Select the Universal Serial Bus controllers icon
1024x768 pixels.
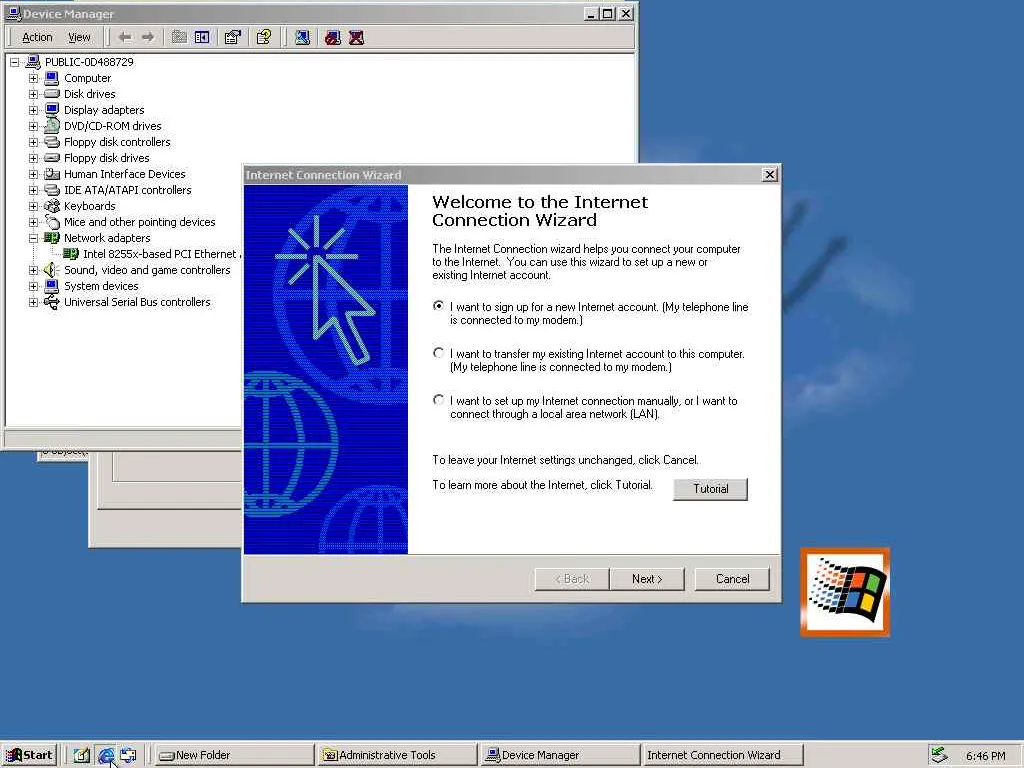point(52,302)
